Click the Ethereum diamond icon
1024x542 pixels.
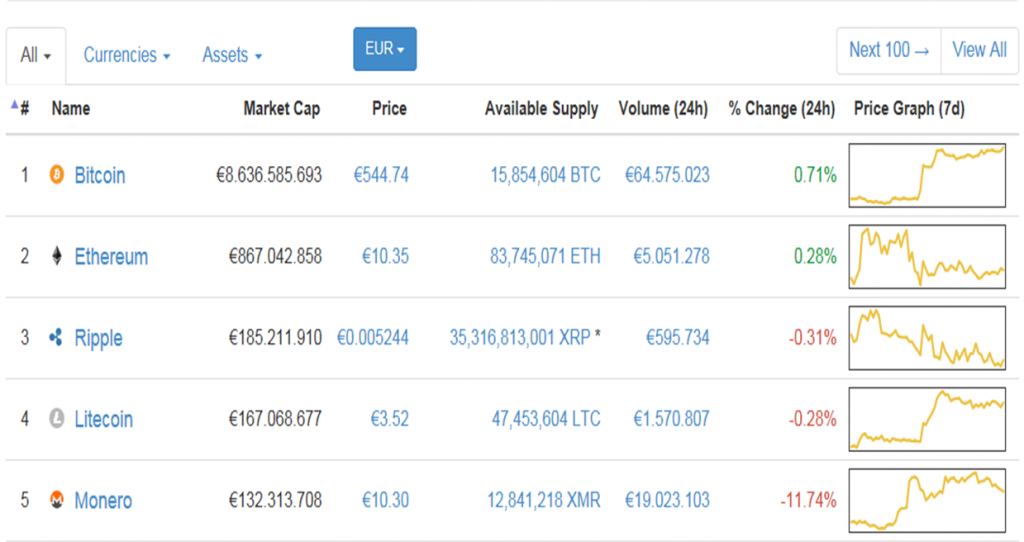(57, 256)
